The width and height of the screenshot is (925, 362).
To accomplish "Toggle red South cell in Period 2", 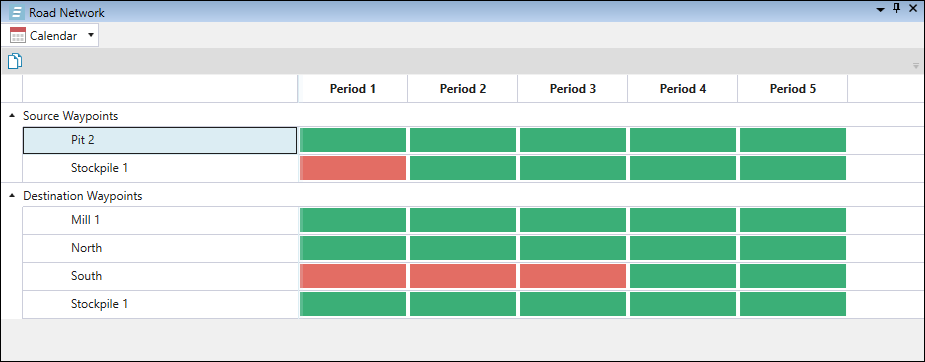I will coord(462,276).
